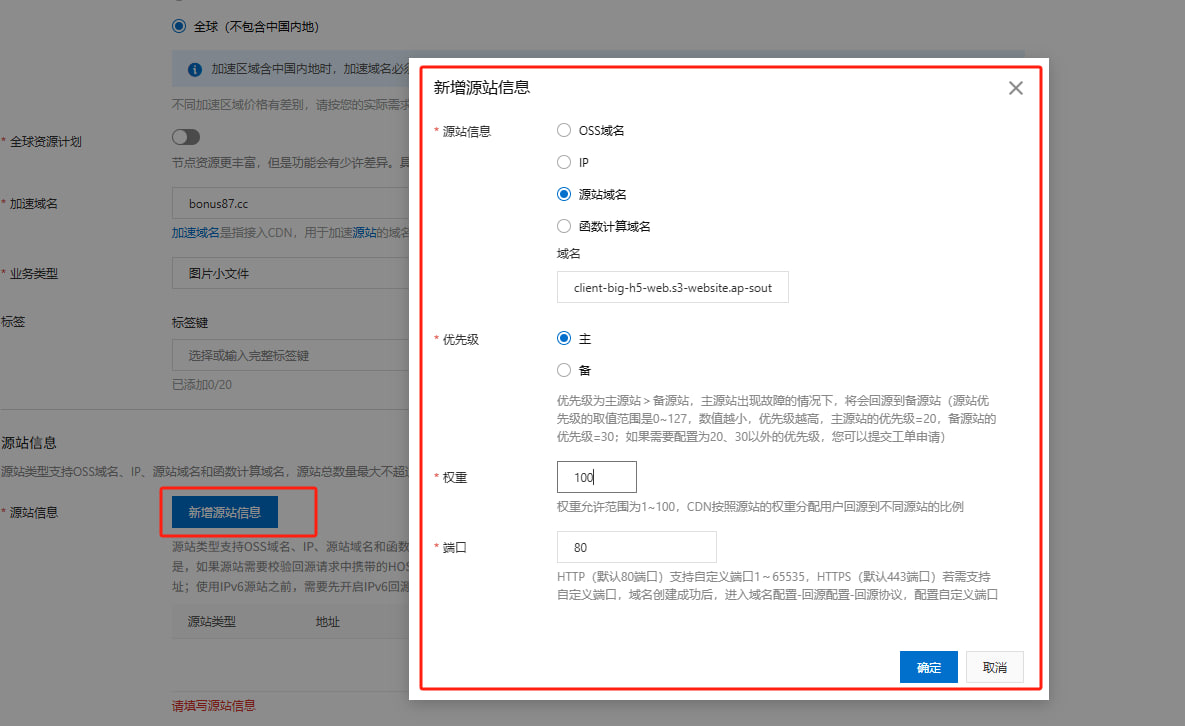
Task: Select the 源站域名 radio button
Action: pos(564,195)
